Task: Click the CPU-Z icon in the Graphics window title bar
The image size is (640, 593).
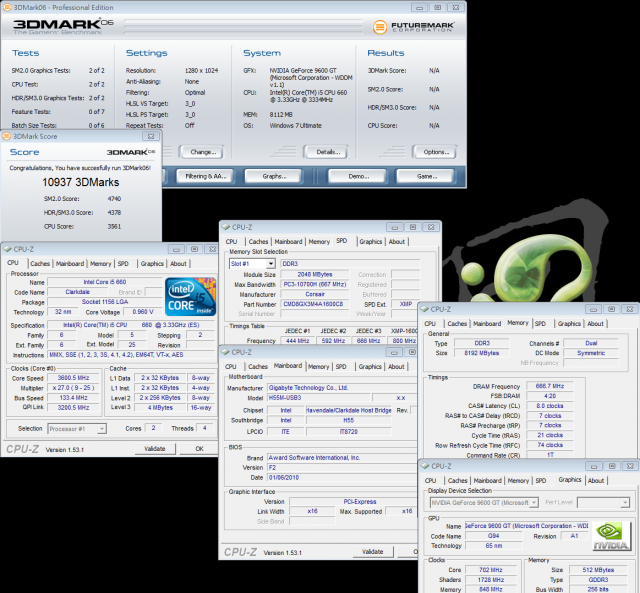Action: (425, 466)
